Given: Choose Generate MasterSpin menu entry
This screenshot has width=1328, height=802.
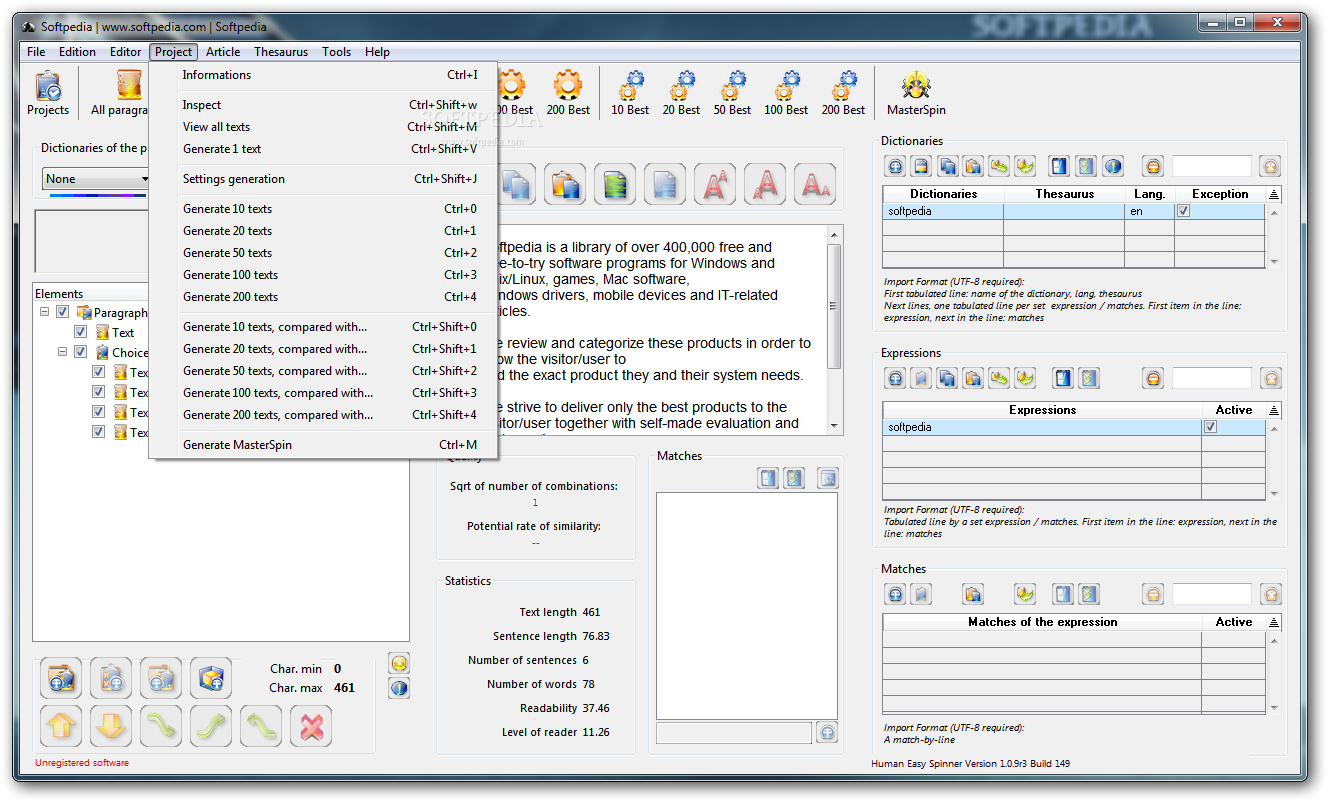Looking at the screenshot, I should pos(325,445).
